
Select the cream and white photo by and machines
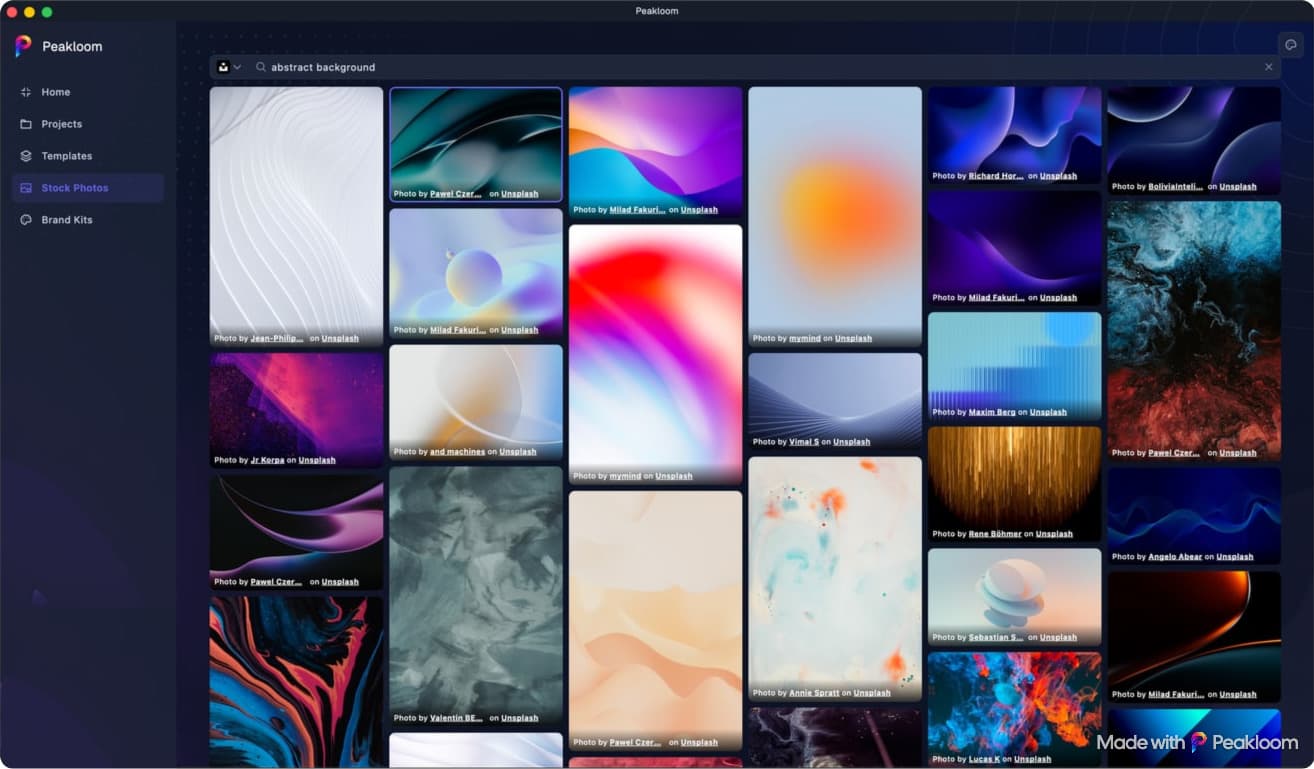pos(476,403)
